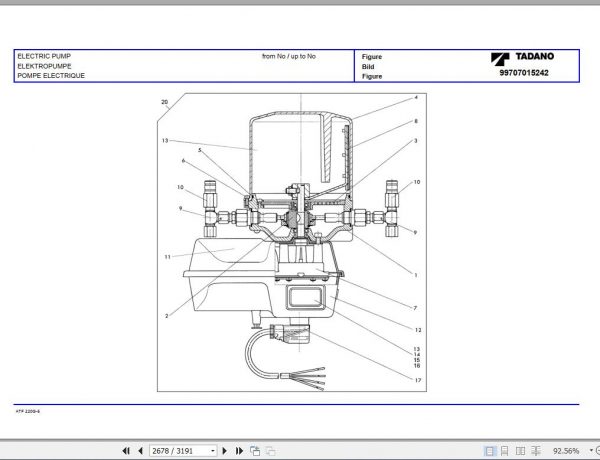Screen dimensions: 600x460
Task: Select two-page facing view mode
Action: (520, 451)
